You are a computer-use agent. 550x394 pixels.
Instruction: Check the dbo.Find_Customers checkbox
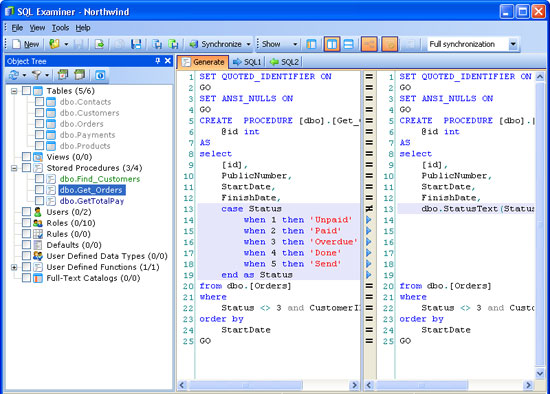[39, 179]
